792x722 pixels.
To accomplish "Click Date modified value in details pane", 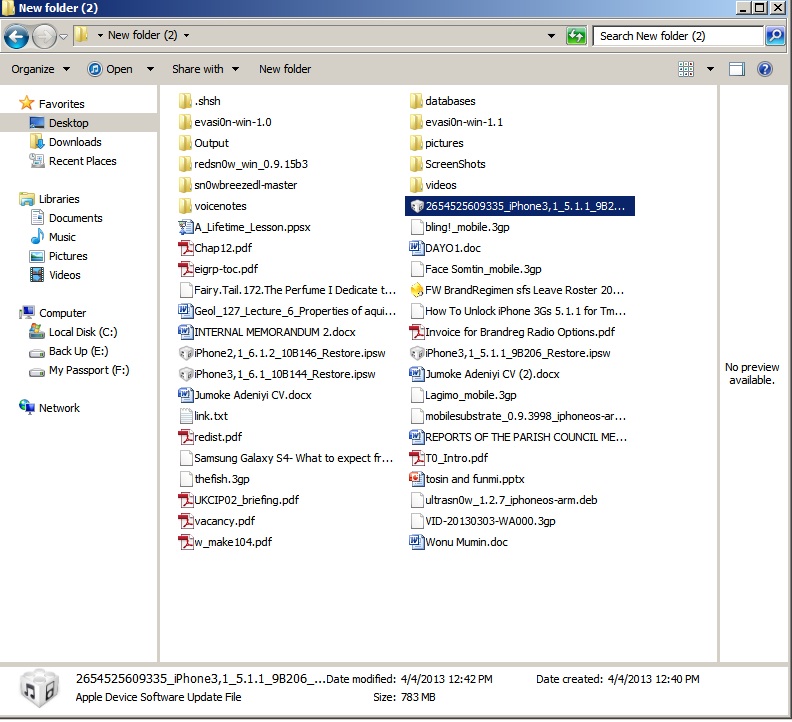I will [447, 679].
